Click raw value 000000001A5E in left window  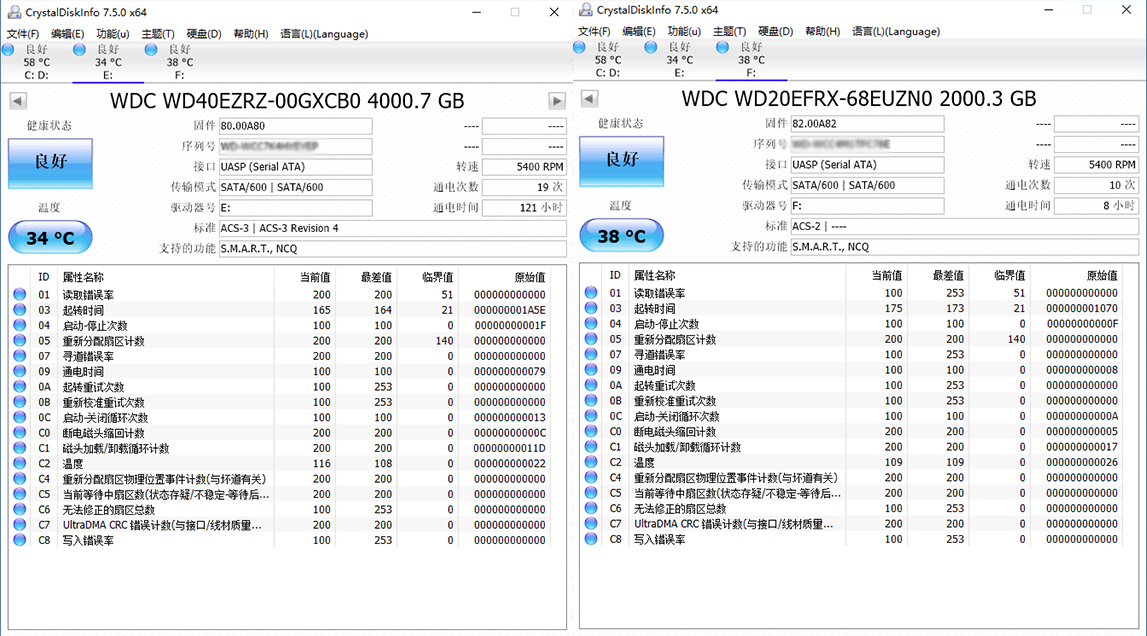click(x=509, y=310)
